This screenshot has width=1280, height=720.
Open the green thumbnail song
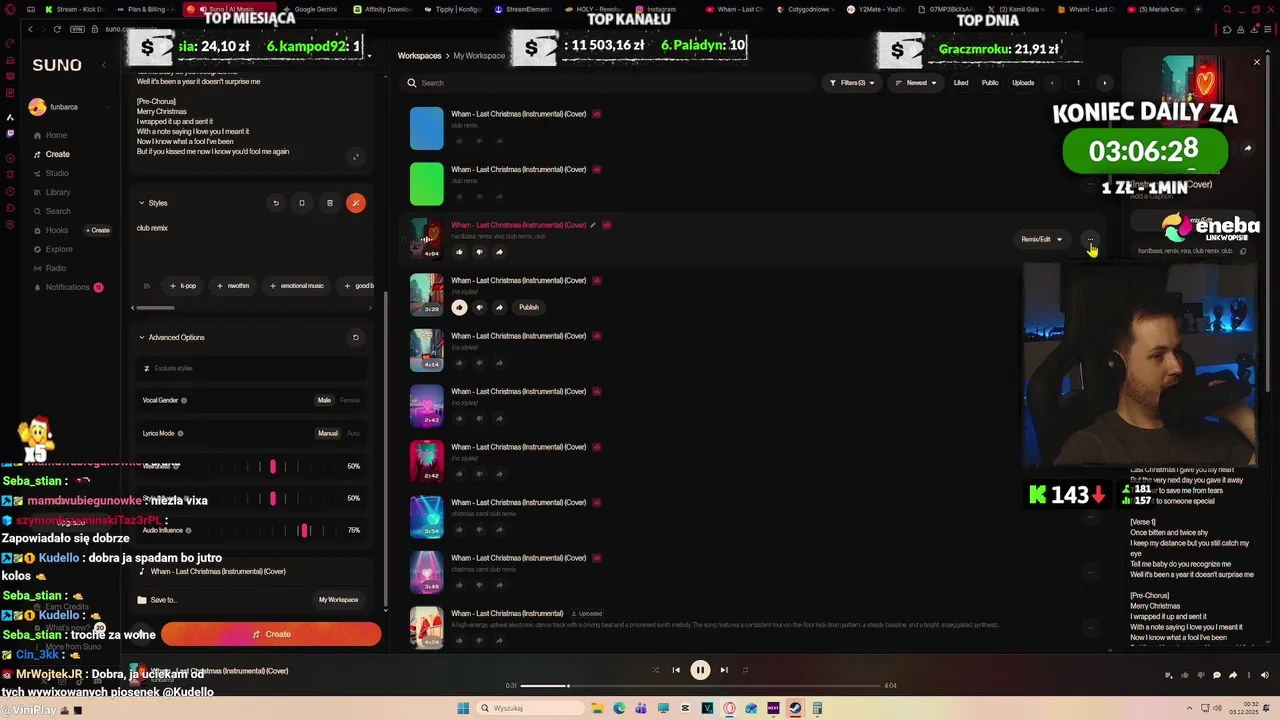click(426, 184)
